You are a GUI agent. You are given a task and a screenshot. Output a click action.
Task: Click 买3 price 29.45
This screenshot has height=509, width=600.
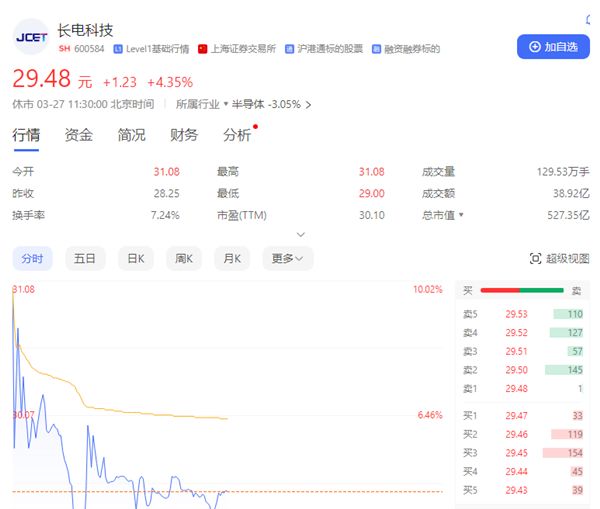(x=516, y=453)
